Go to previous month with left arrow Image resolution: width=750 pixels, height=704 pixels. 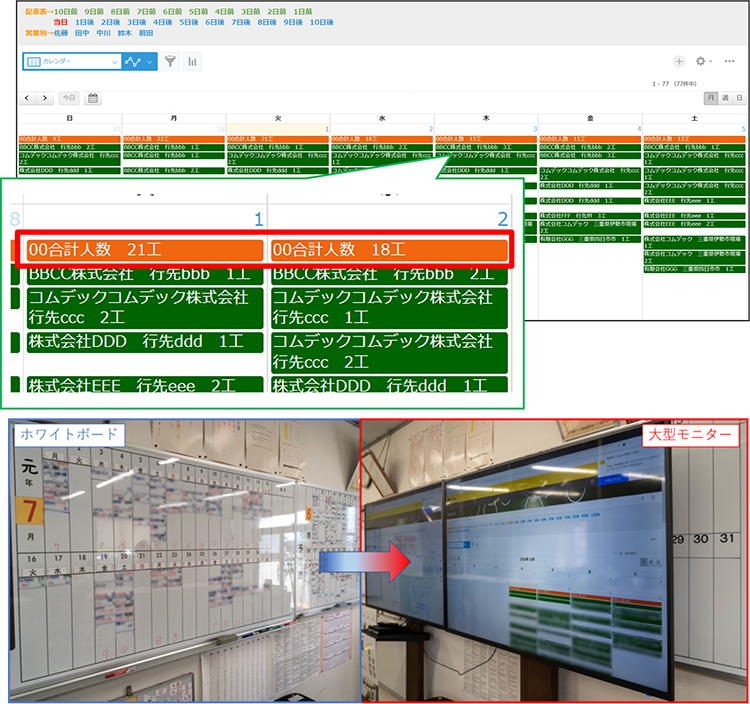(27, 98)
